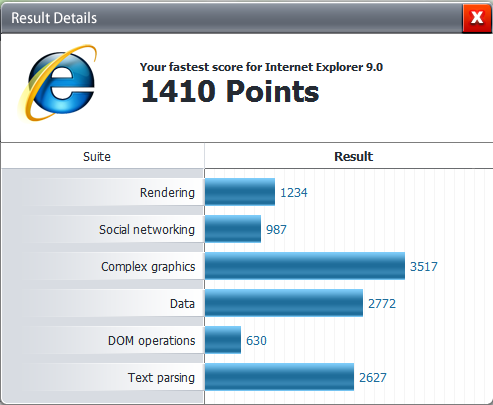Click the 2627 score value
This screenshot has height=405, width=493.
(x=373, y=378)
